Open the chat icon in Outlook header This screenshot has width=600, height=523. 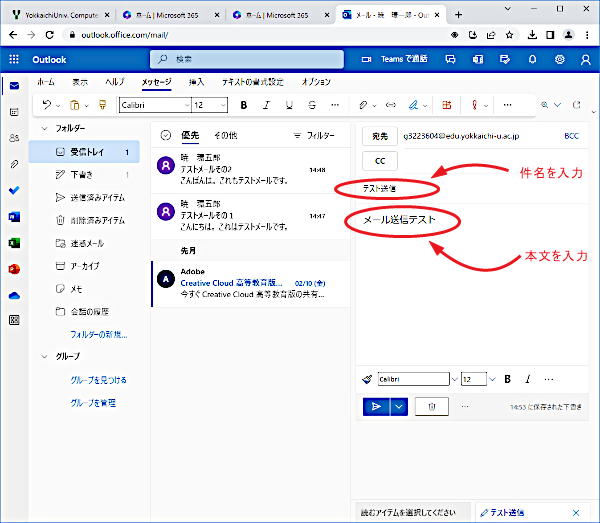(x=450, y=59)
